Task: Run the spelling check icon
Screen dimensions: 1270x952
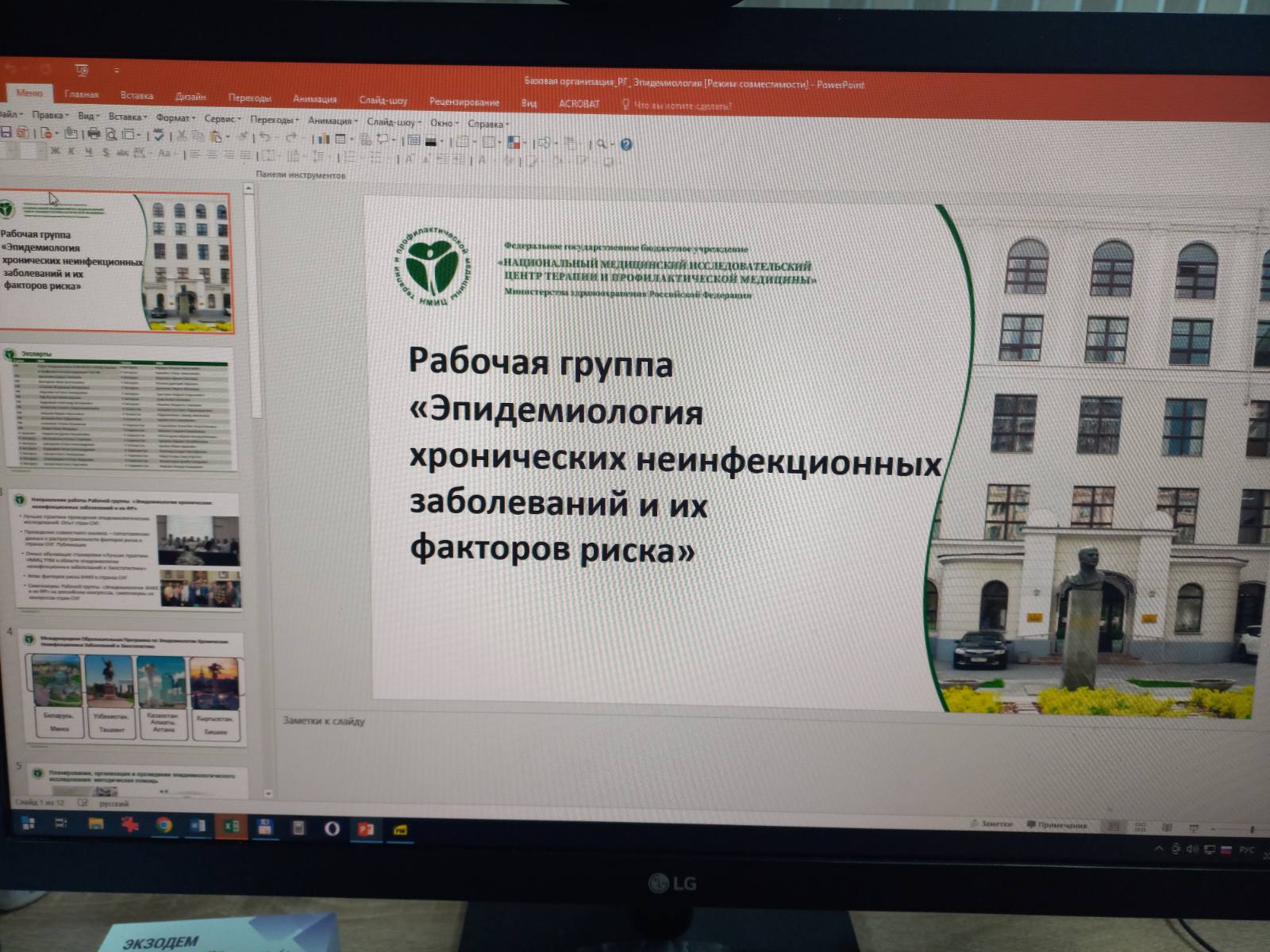Action: (159, 136)
